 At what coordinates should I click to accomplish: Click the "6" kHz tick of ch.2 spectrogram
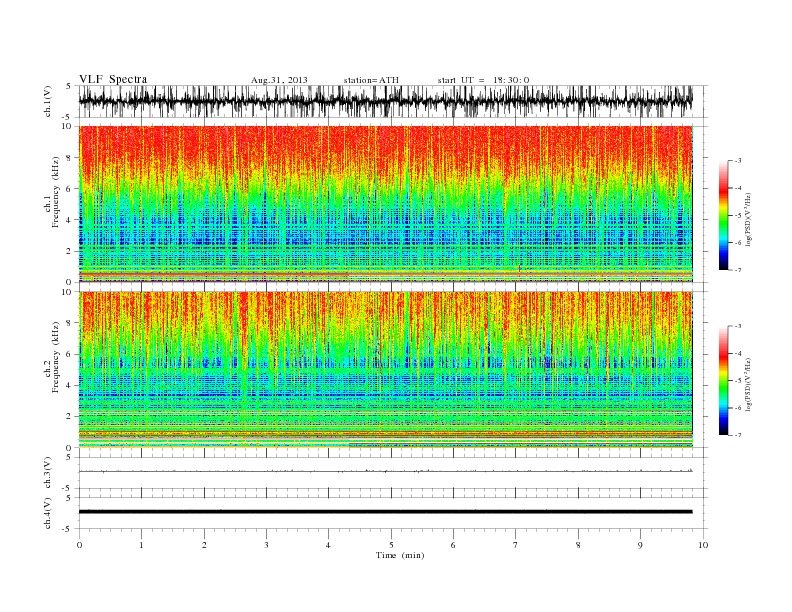pos(70,354)
